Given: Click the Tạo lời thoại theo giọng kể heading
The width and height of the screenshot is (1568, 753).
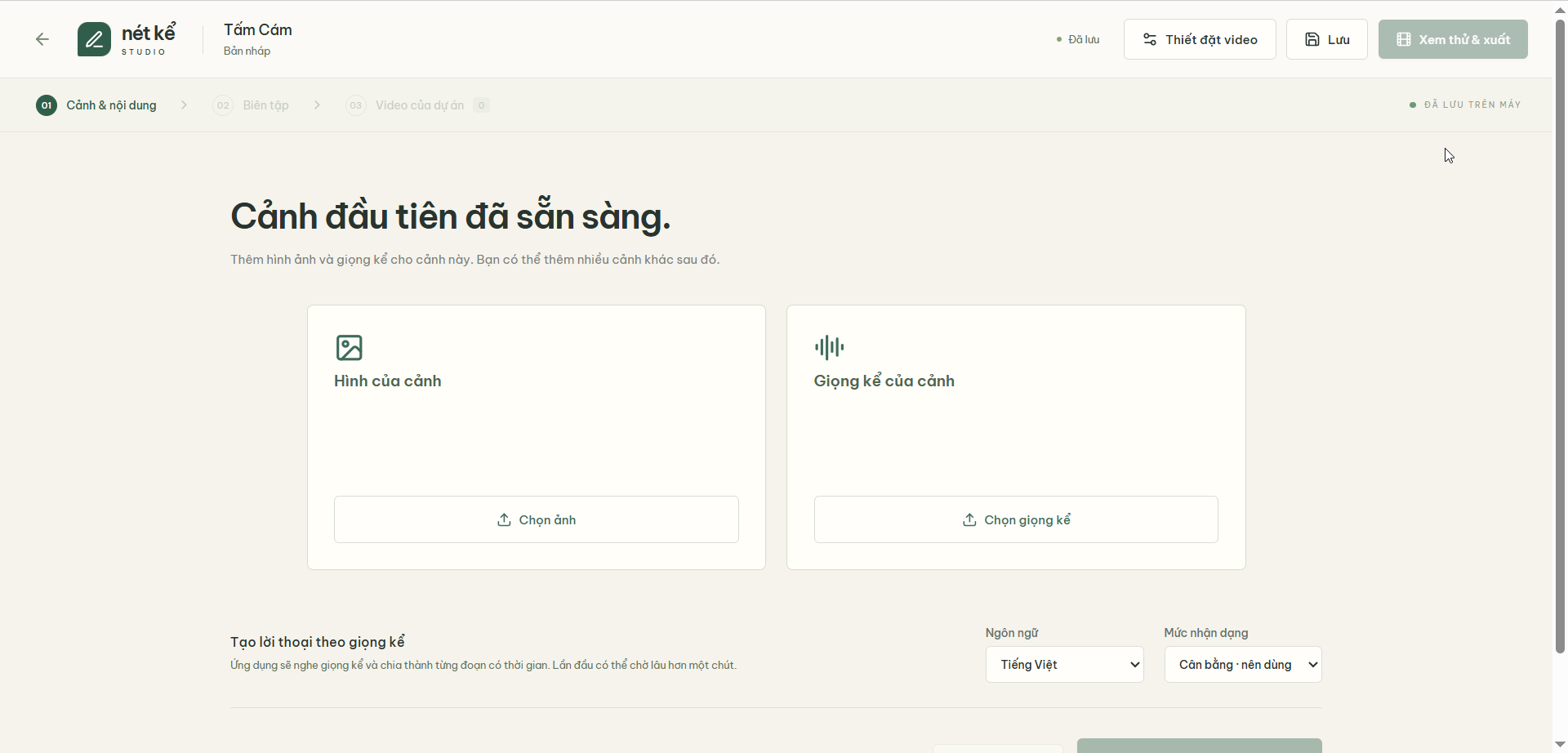Looking at the screenshot, I should pyautogui.click(x=318, y=642).
